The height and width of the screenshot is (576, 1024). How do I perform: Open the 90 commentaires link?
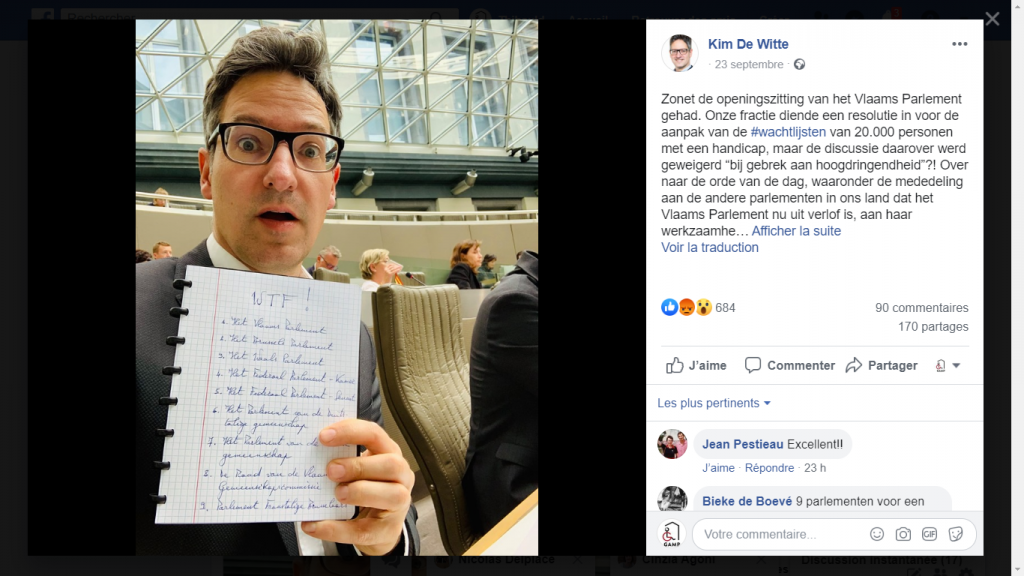pos(921,308)
